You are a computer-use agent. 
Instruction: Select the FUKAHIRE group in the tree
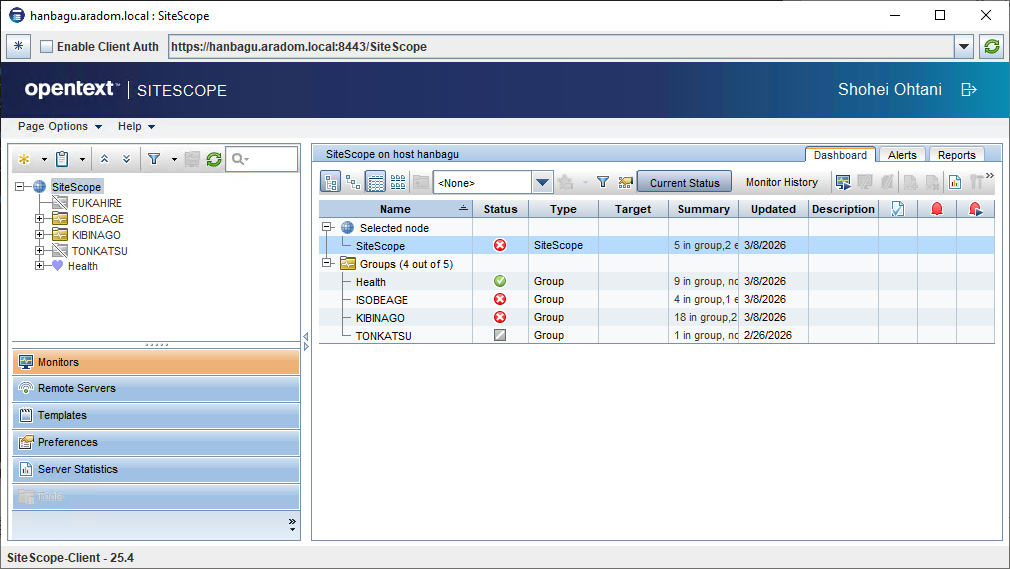97,202
